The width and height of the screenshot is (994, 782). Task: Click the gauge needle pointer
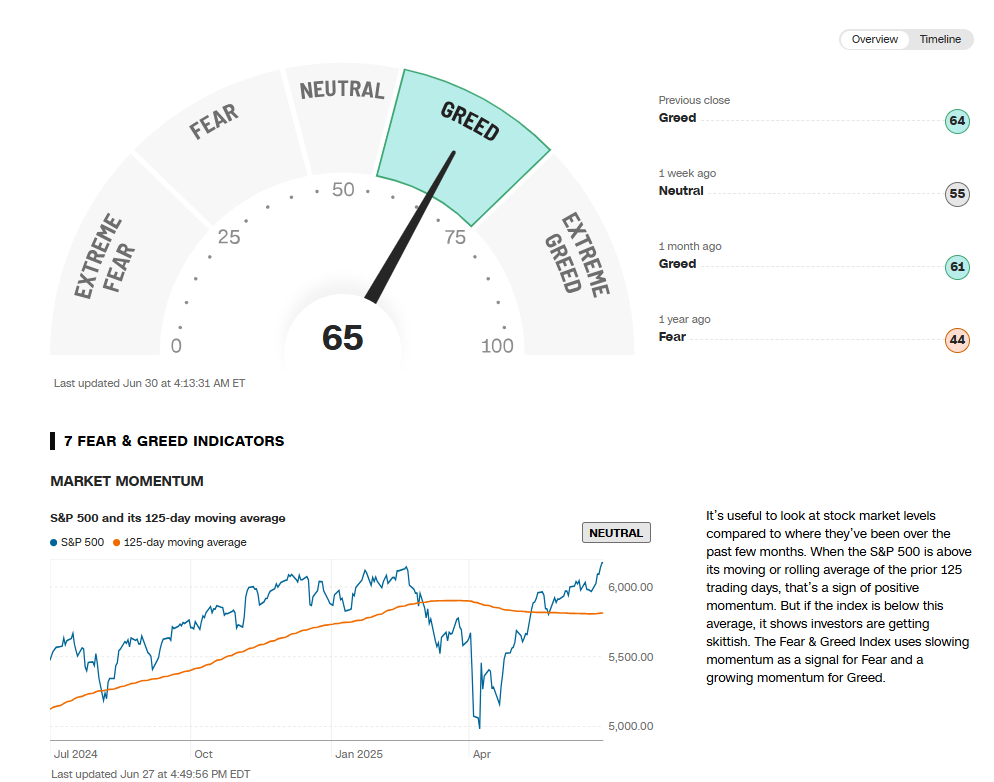pyautogui.click(x=412, y=225)
